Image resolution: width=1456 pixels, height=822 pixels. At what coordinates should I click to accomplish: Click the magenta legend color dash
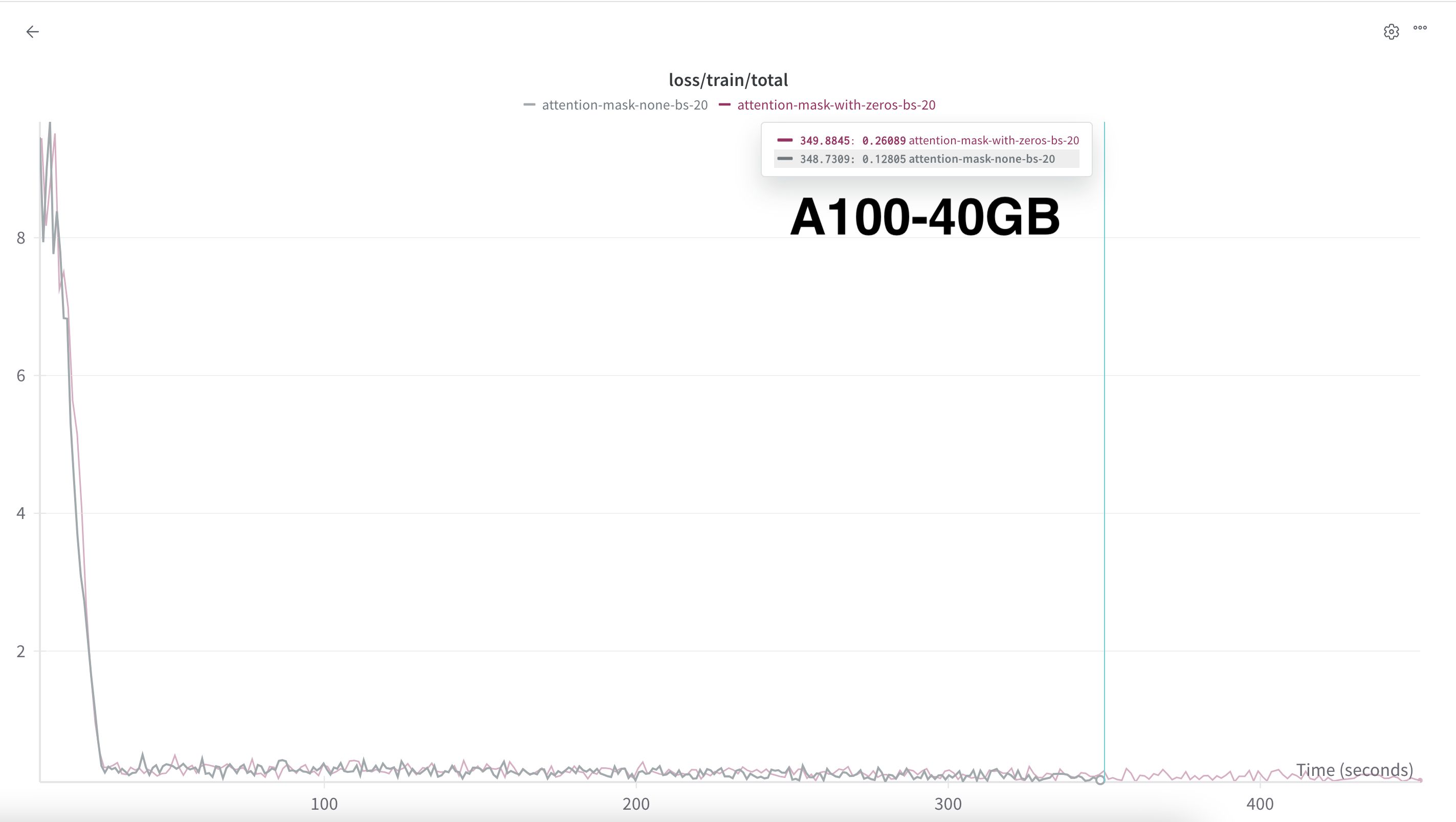[x=724, y=104]
